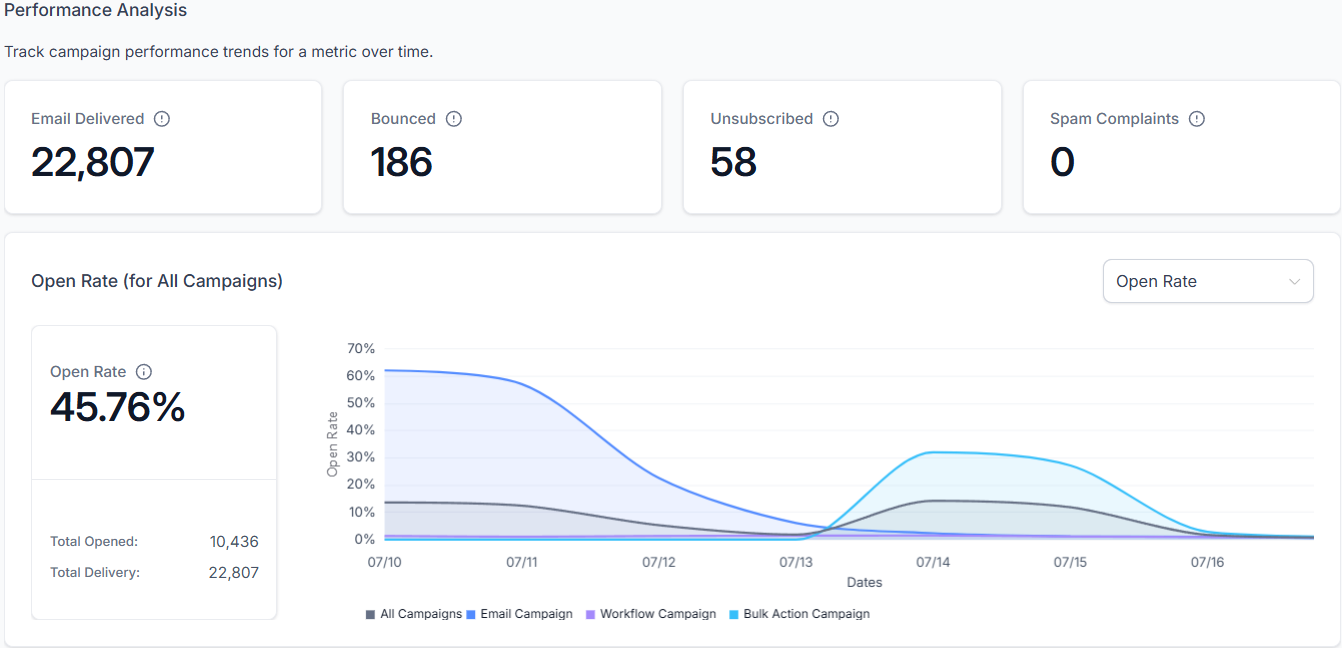Click the Email Delivered card label

point(88,118)
